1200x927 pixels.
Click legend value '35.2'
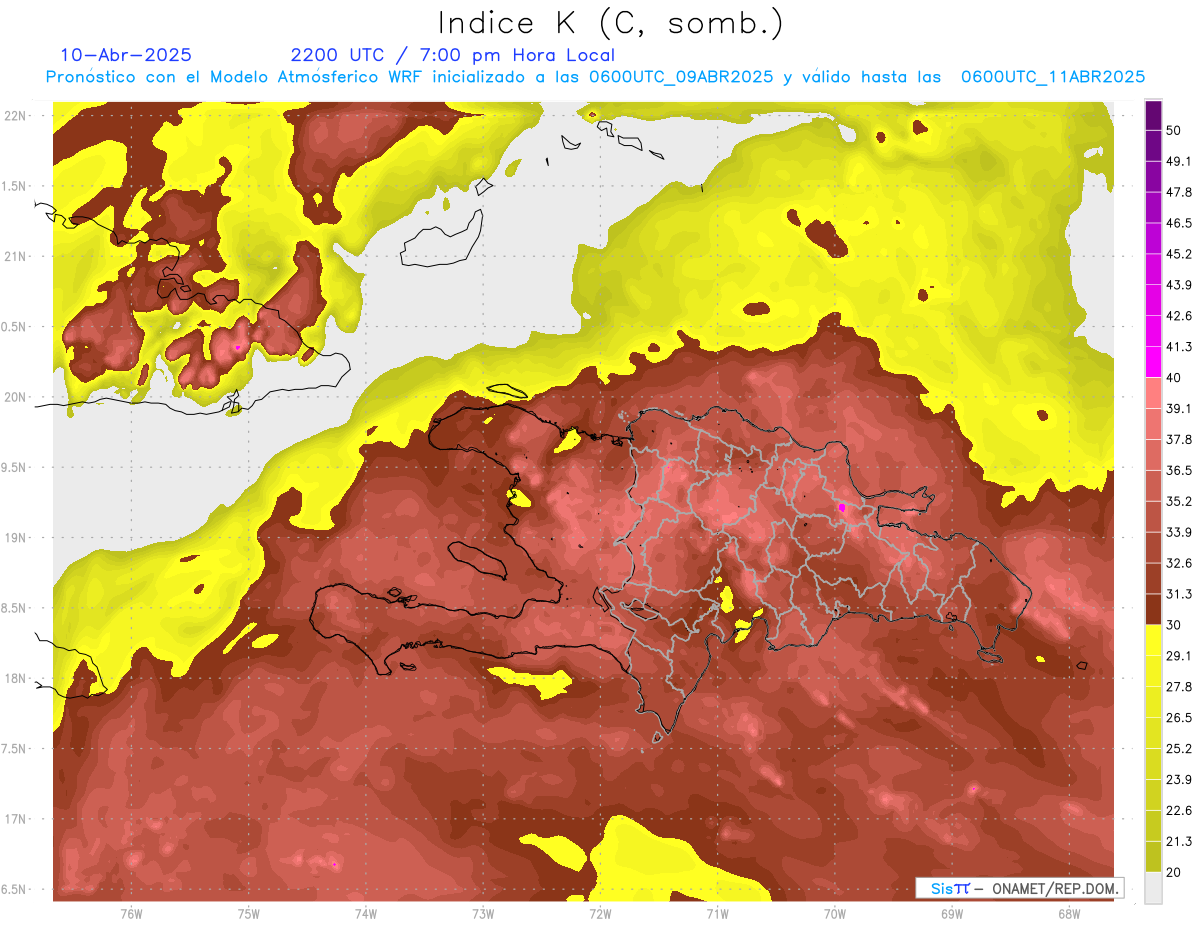[1179, 501]
